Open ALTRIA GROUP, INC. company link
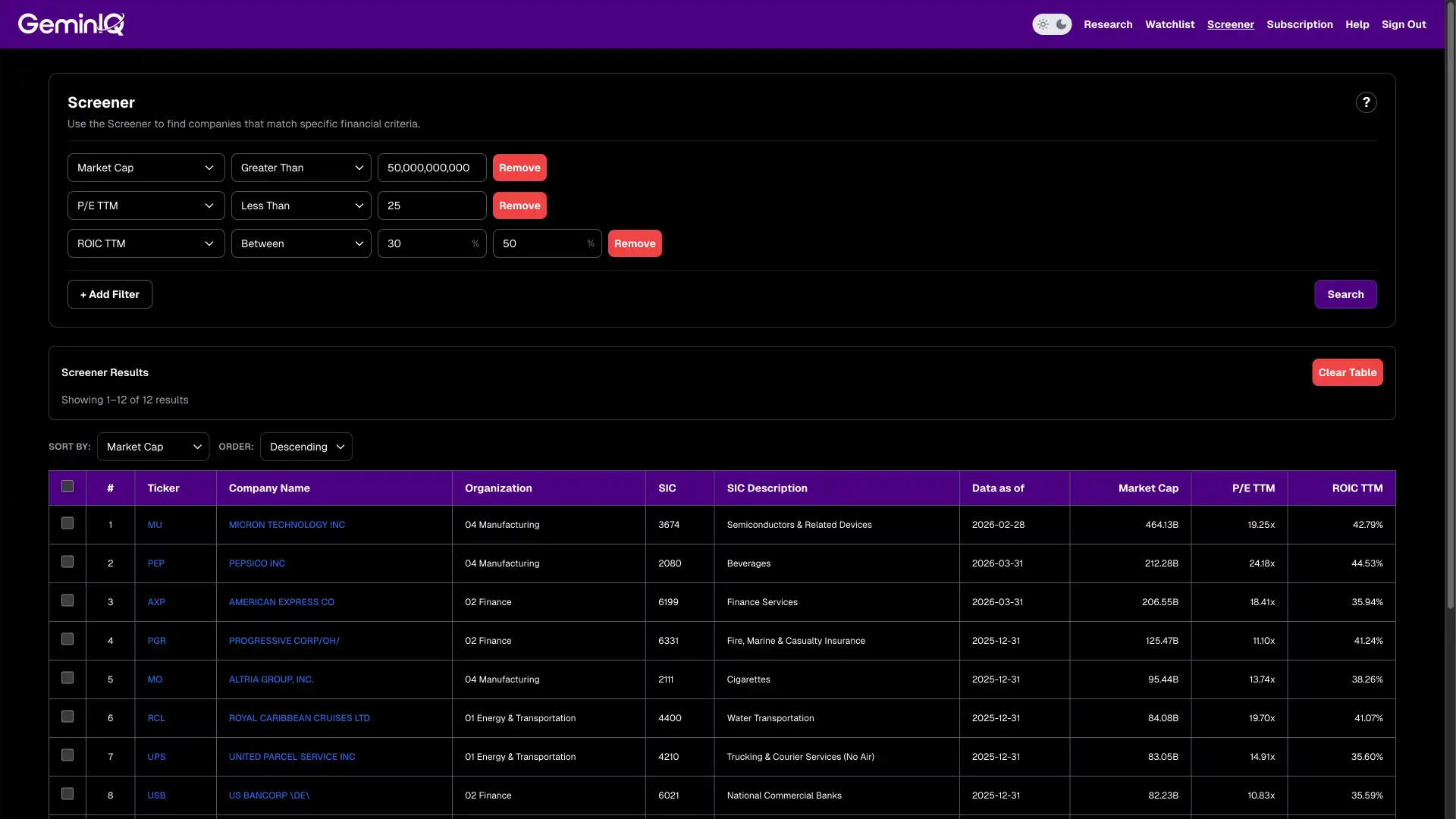 271,679
